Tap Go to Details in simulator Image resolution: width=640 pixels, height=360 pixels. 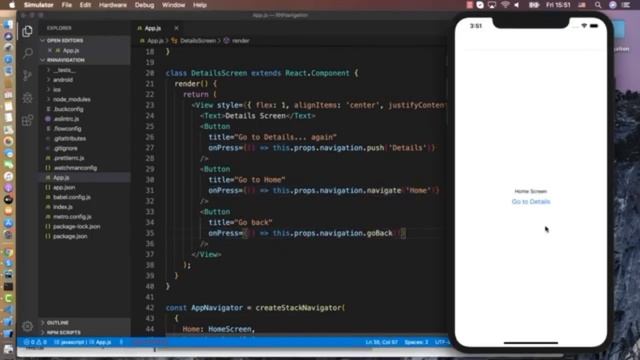pos(531,202)
